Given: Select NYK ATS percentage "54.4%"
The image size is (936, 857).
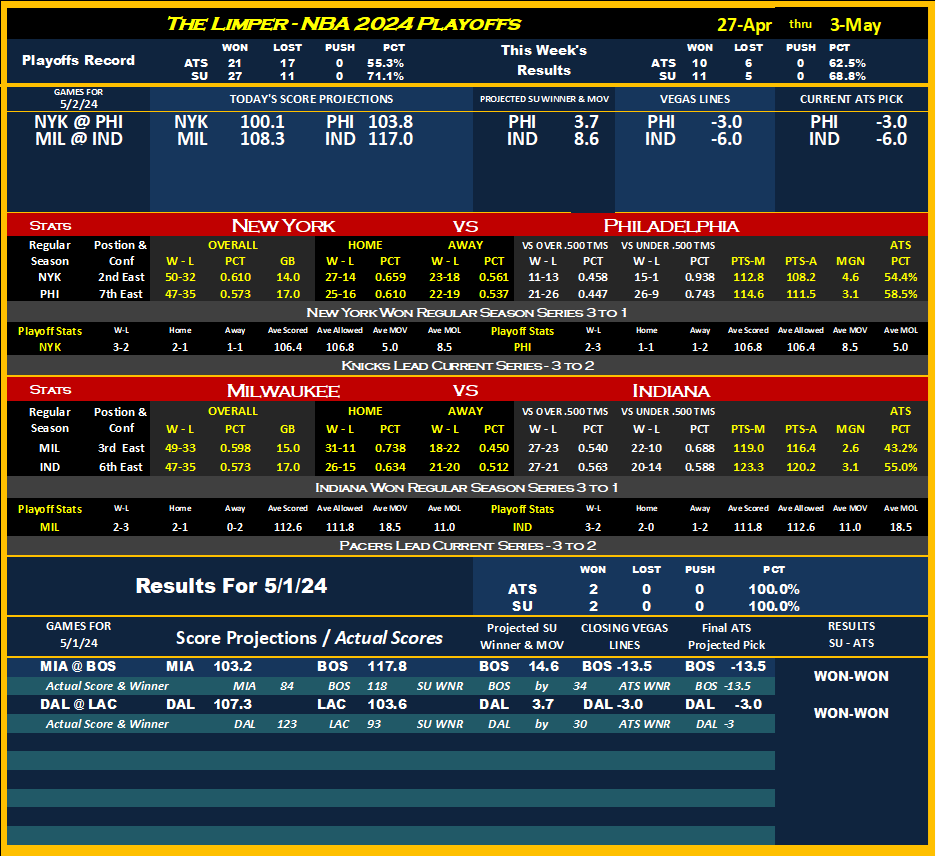Looking at the screenshot, I should [900, 278].
